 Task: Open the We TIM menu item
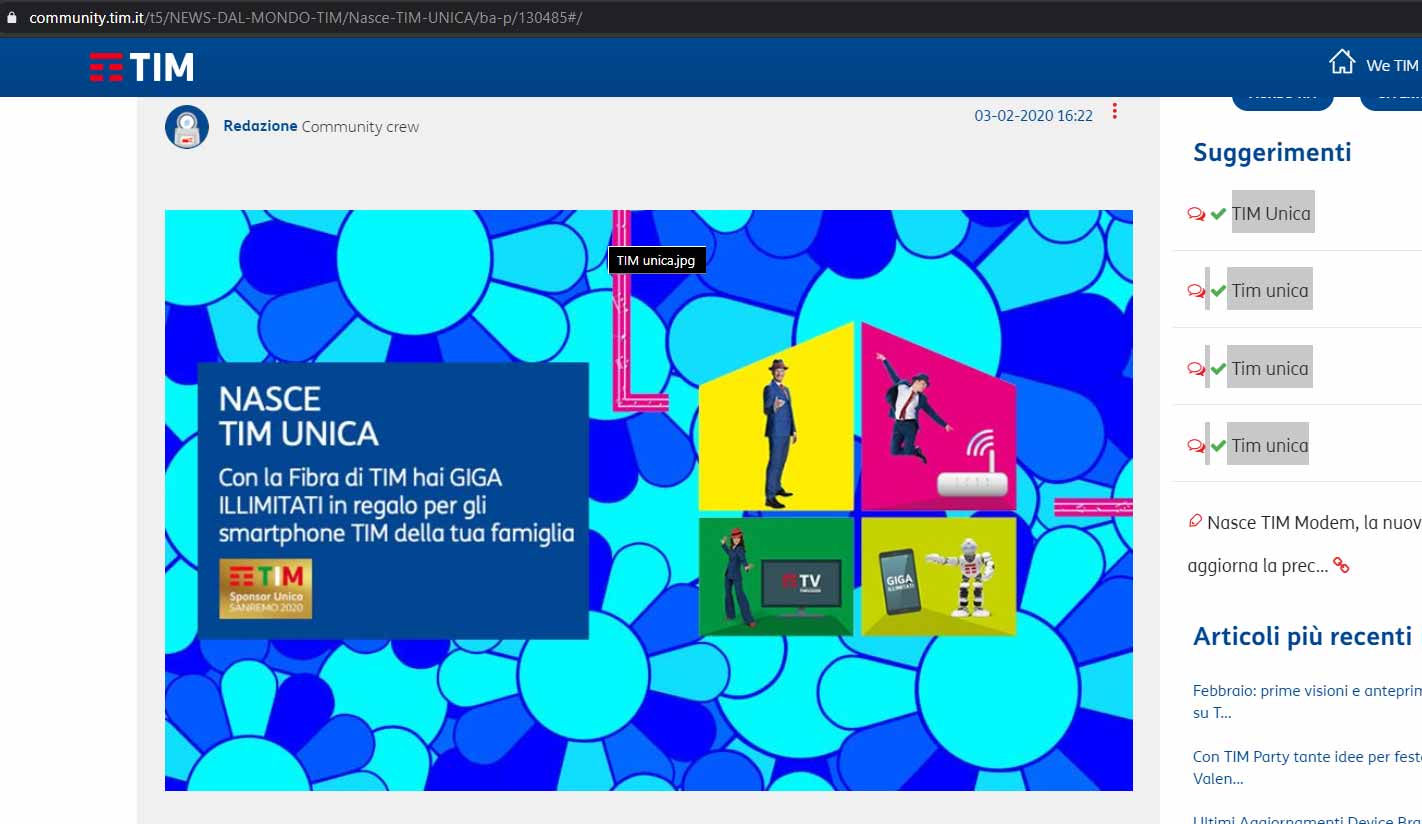coord(1392,65)
